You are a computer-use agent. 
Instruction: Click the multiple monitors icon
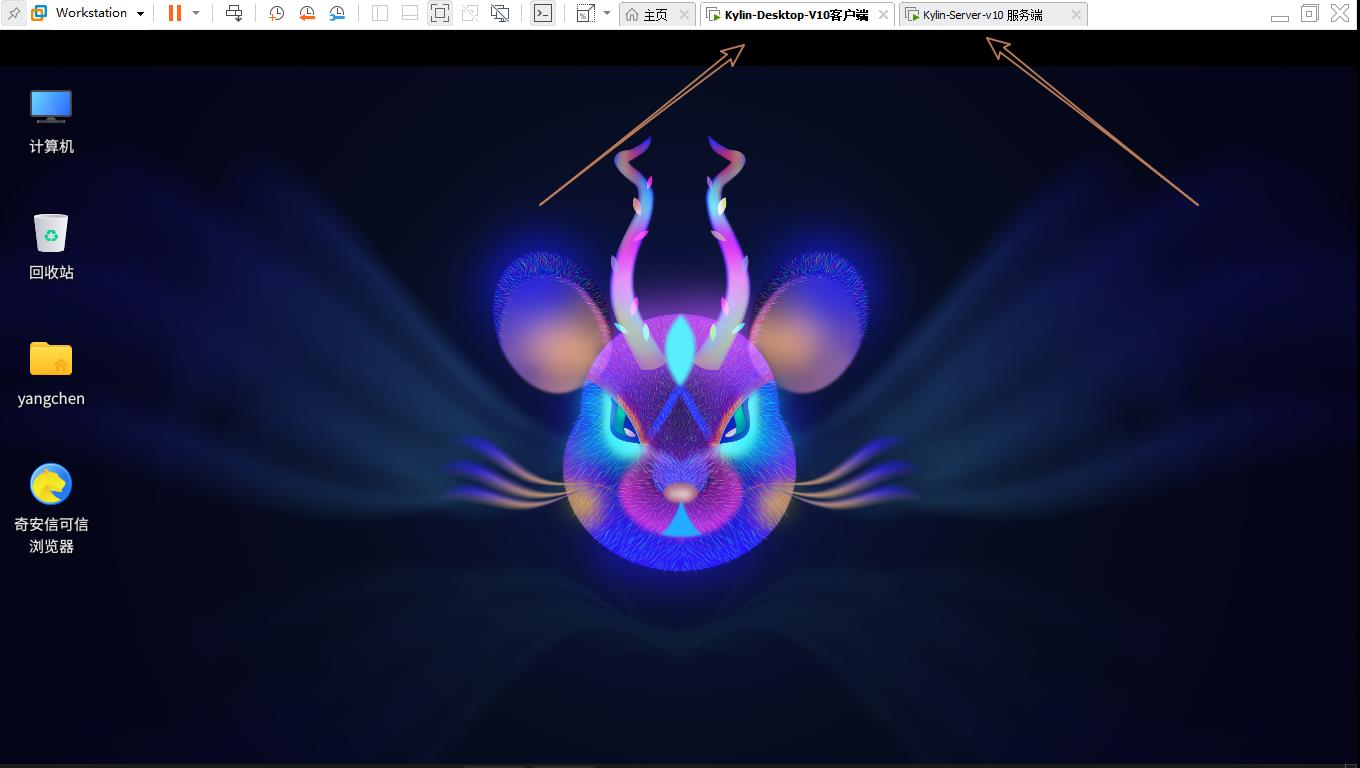click(x=500, y=14)
